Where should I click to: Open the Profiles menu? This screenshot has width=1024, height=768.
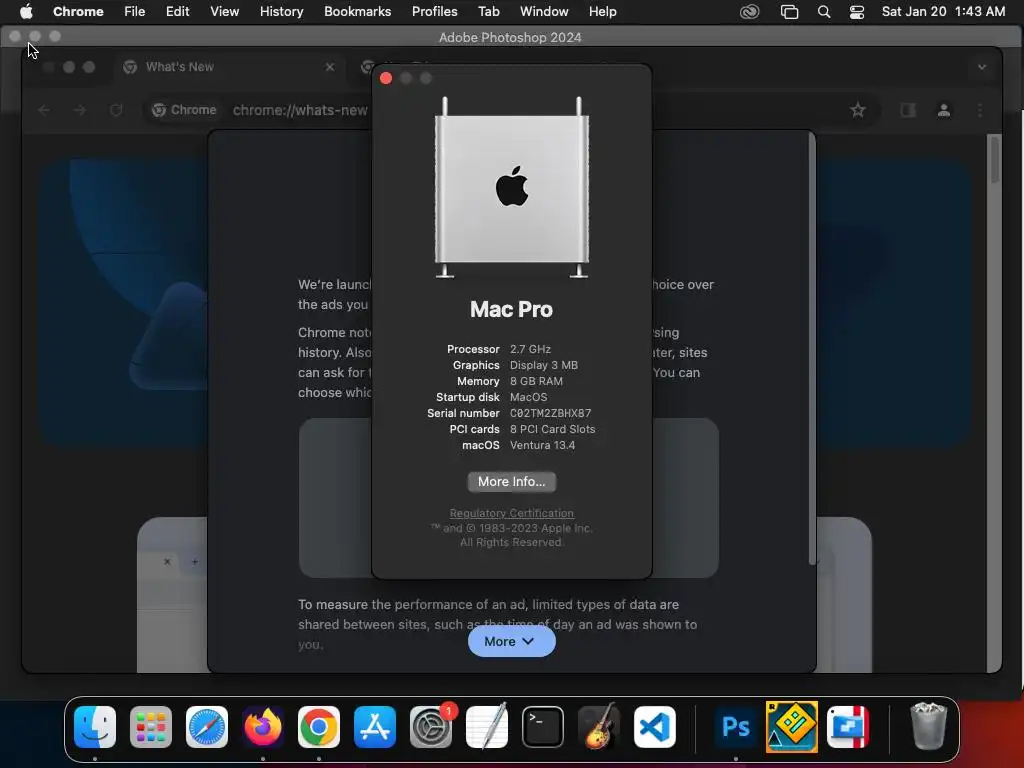coord(434,11)
